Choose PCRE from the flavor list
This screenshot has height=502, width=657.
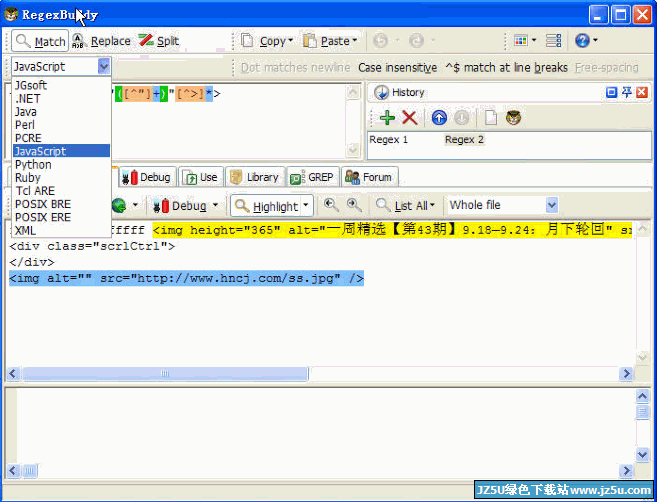tap(61, 138)
